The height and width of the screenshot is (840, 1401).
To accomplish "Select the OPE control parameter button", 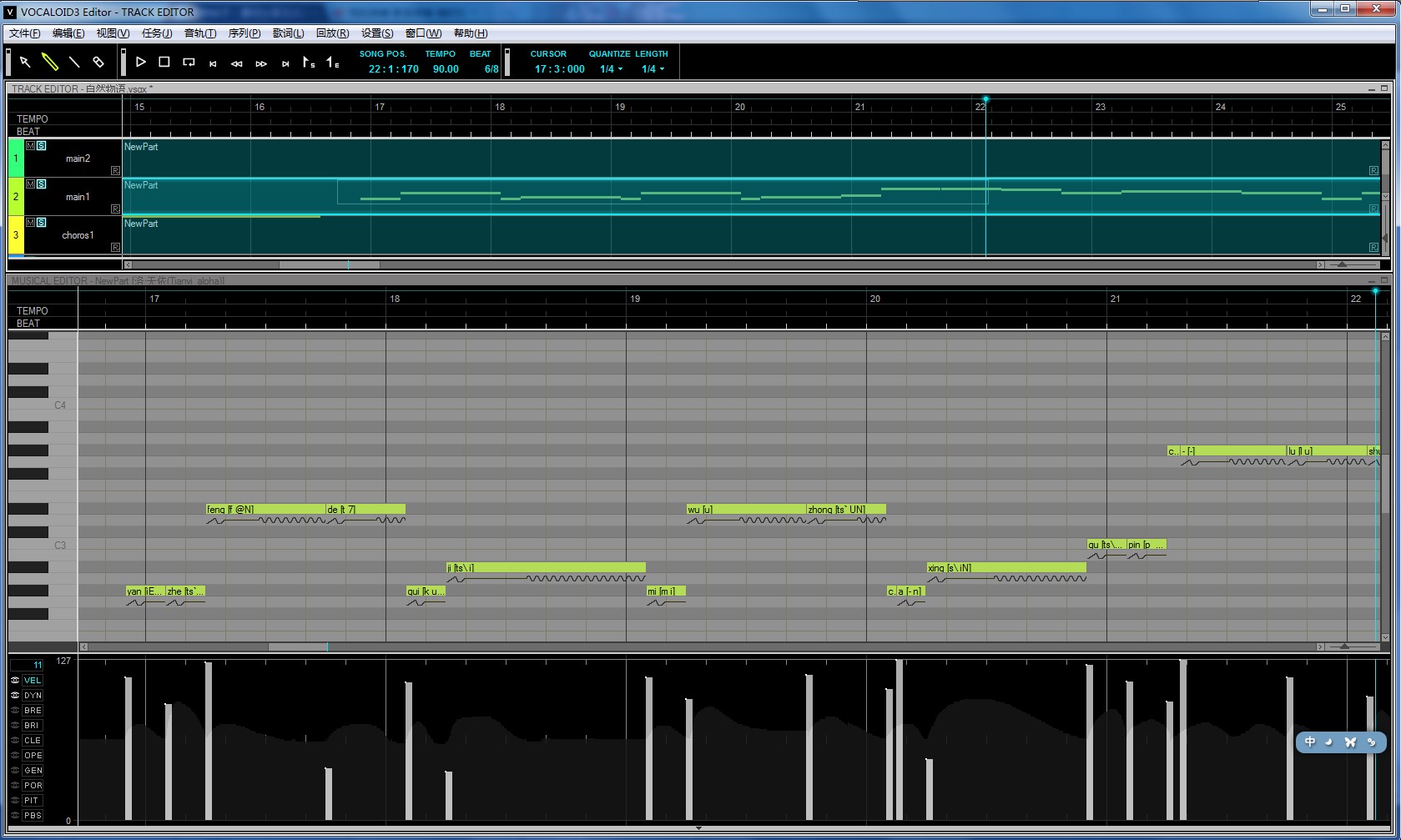I will [33, 755].
